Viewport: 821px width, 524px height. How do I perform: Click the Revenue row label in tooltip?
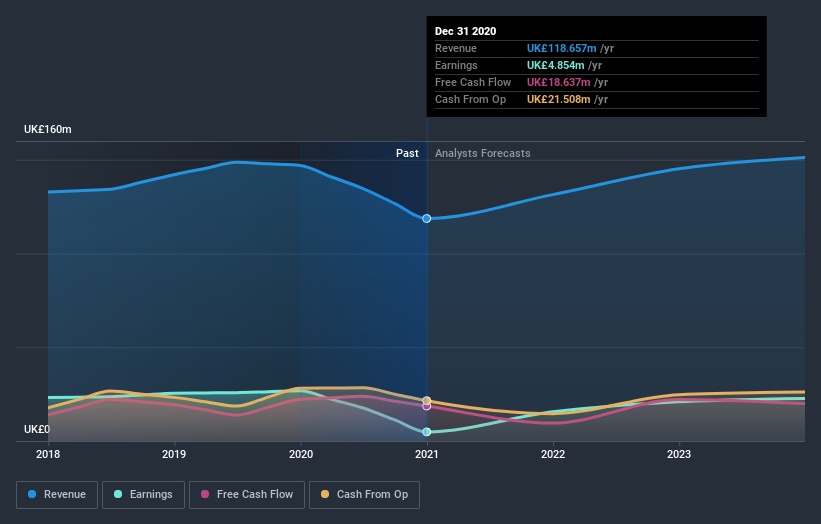456,48
